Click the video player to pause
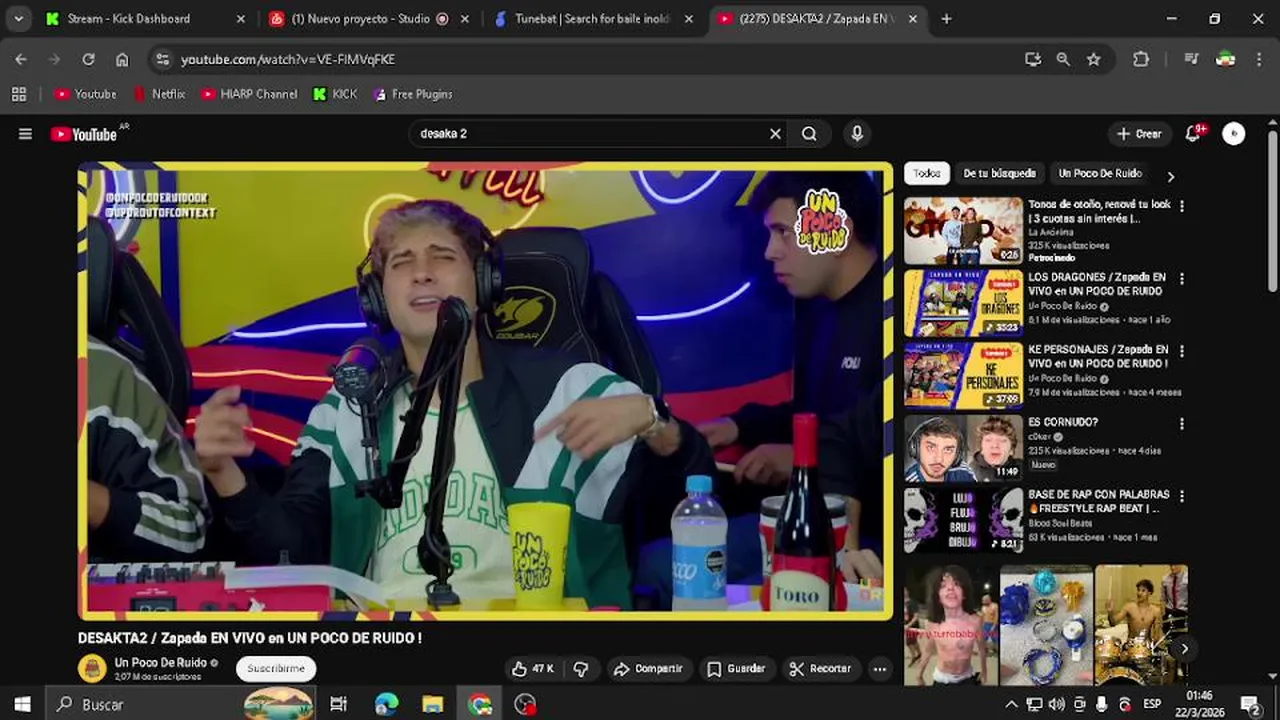The width and height of the screenshot is (1280, 720). (485, 391)
